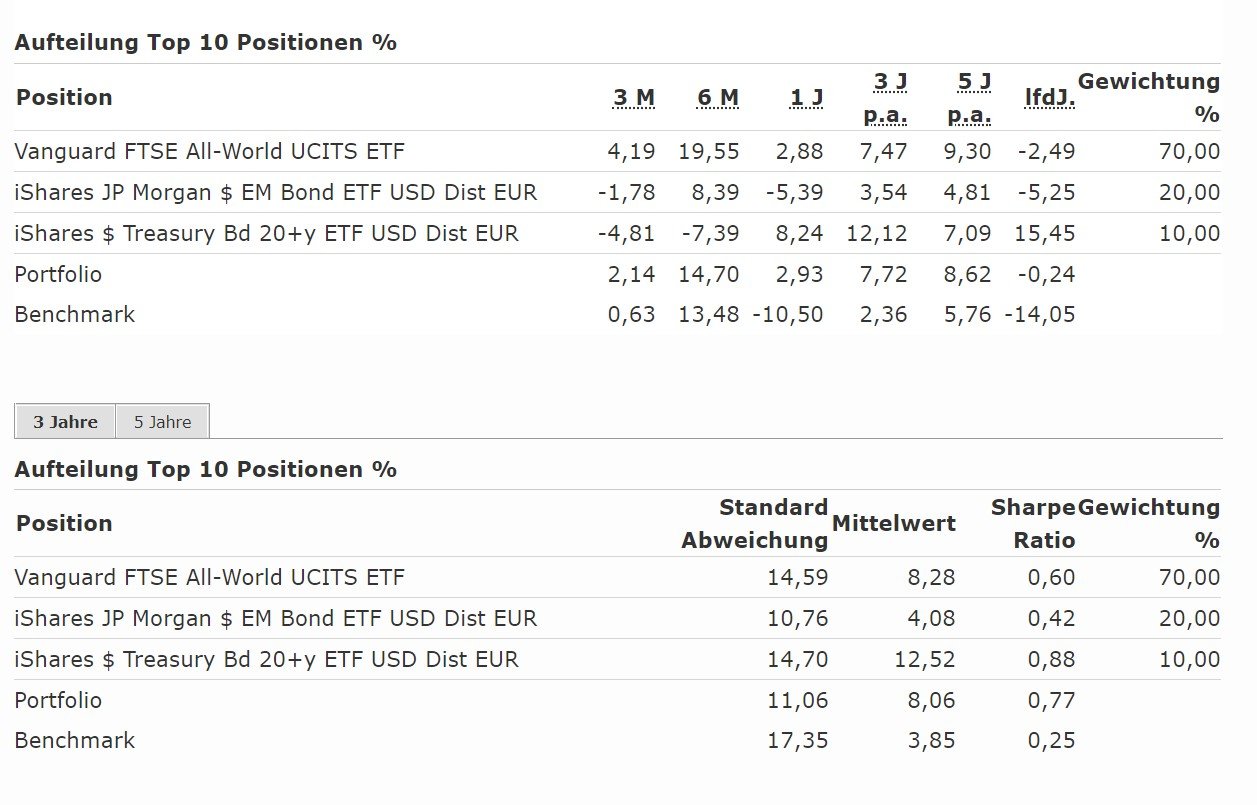The width and height of the screenshot is (1257, 805).
Task: Select the 3 Jahre tab
Action: (65, 422)
